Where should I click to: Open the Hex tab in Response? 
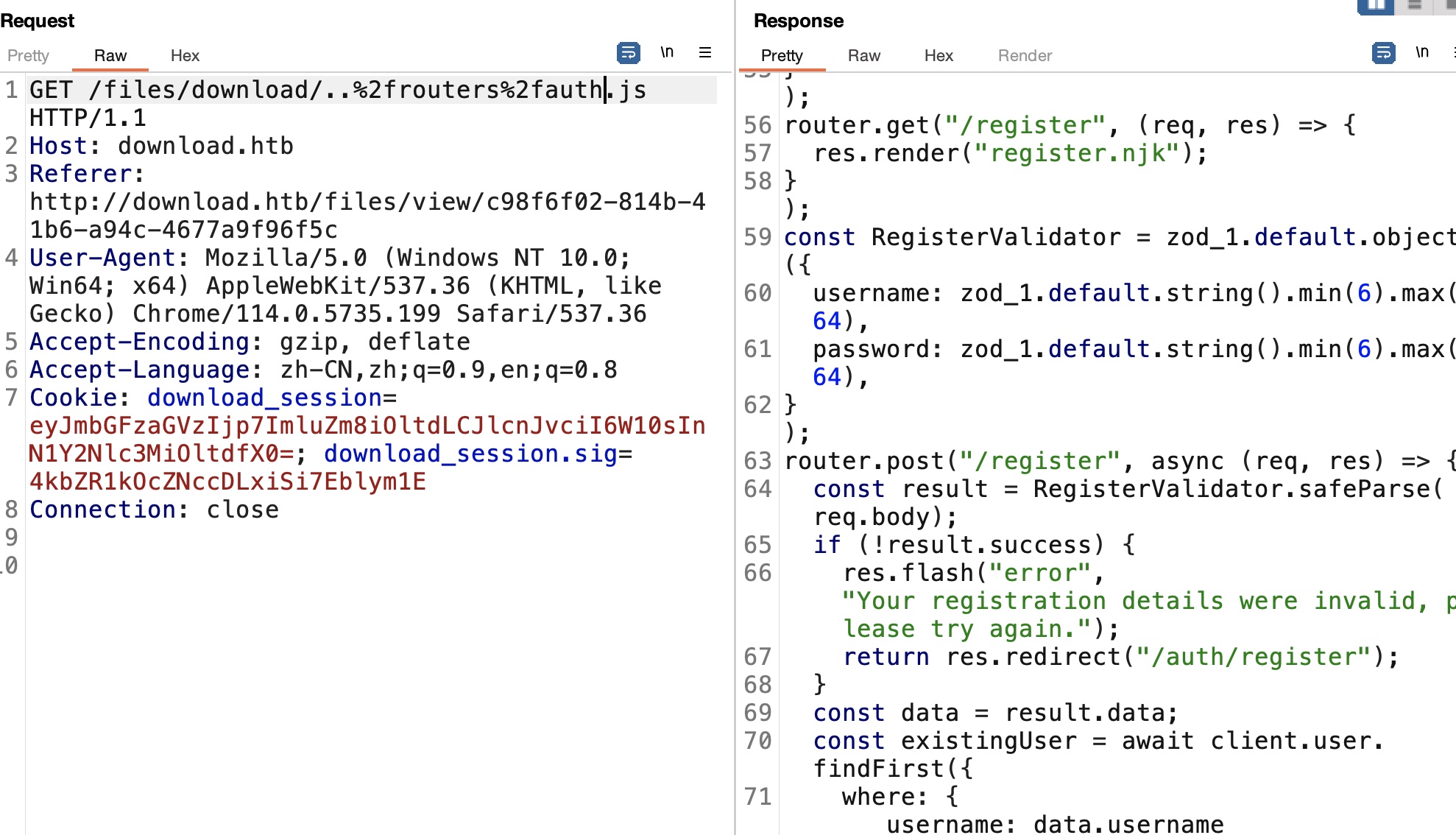(x=939, y=56)
